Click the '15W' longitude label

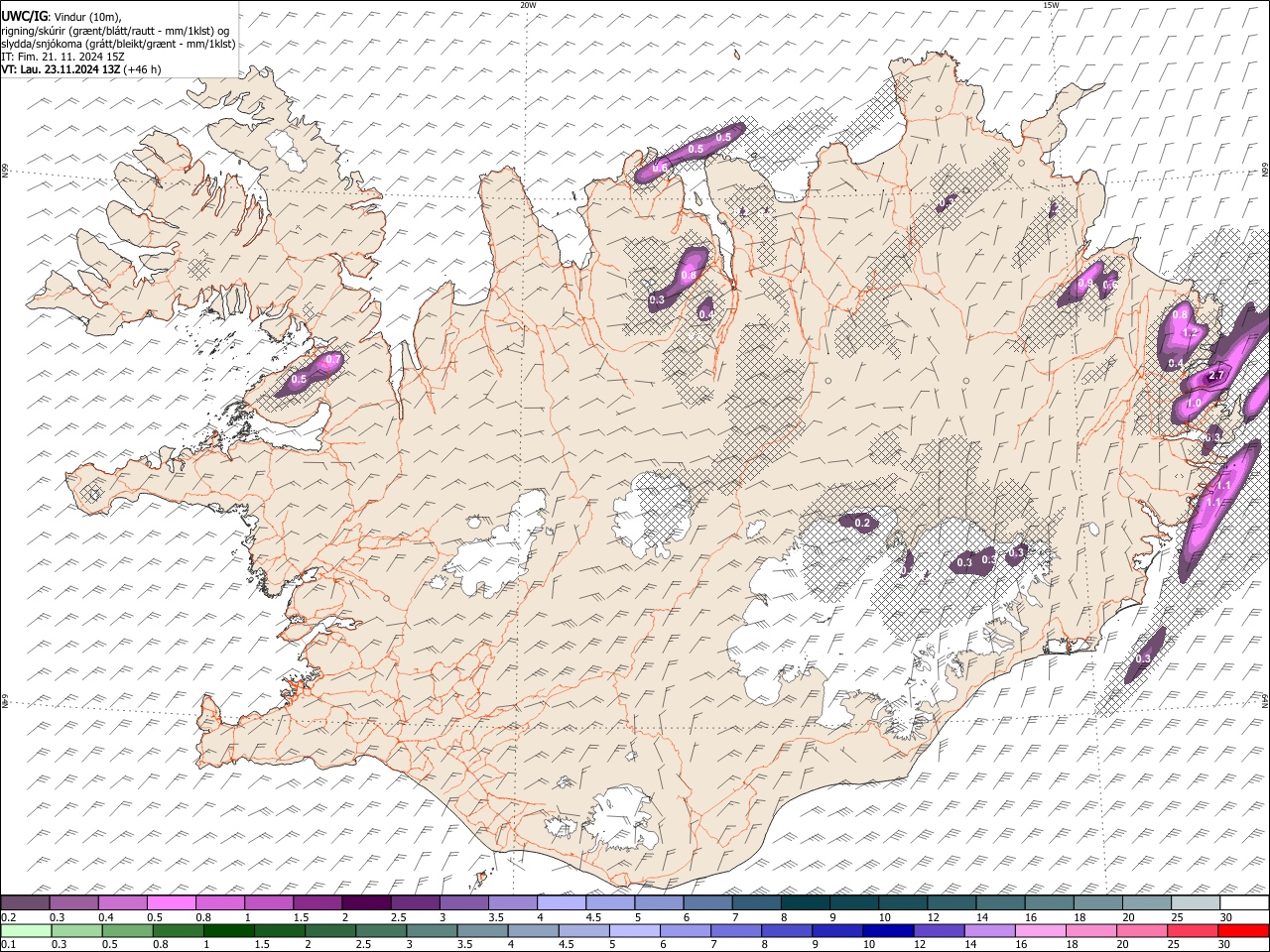[x=1050, y=5]
